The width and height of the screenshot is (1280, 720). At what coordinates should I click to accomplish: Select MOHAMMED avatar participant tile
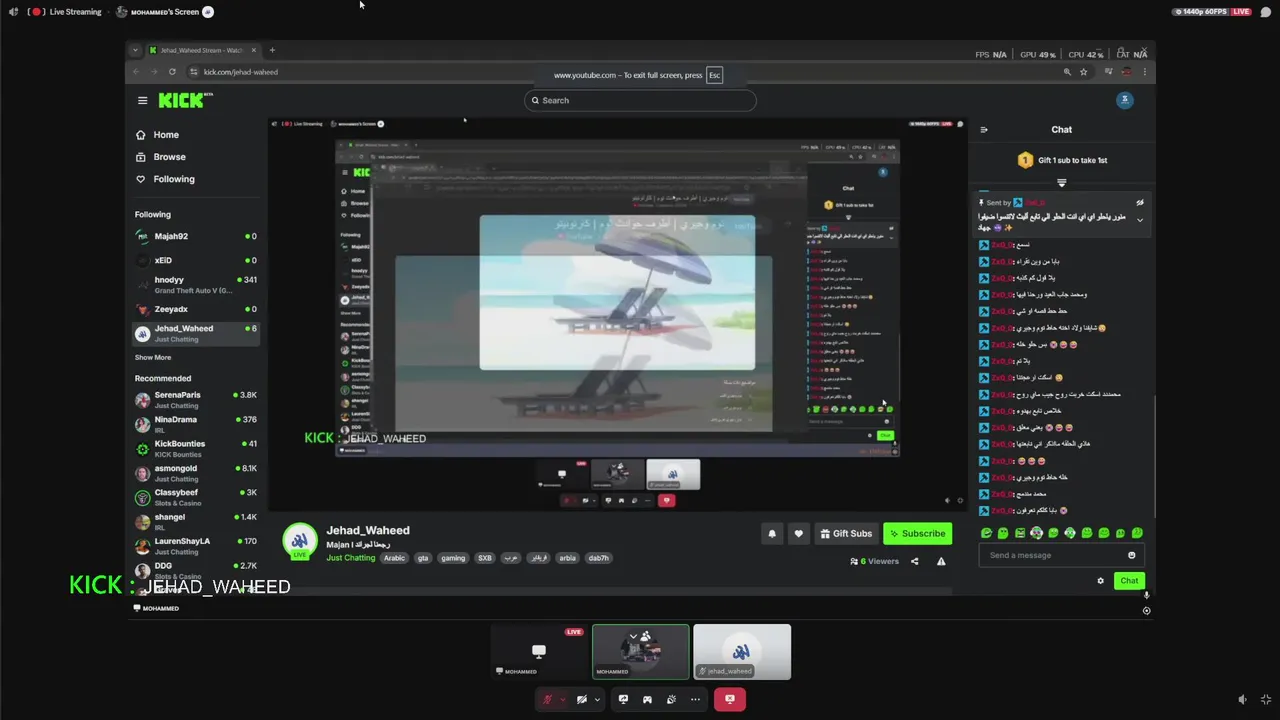click(640, 652)
